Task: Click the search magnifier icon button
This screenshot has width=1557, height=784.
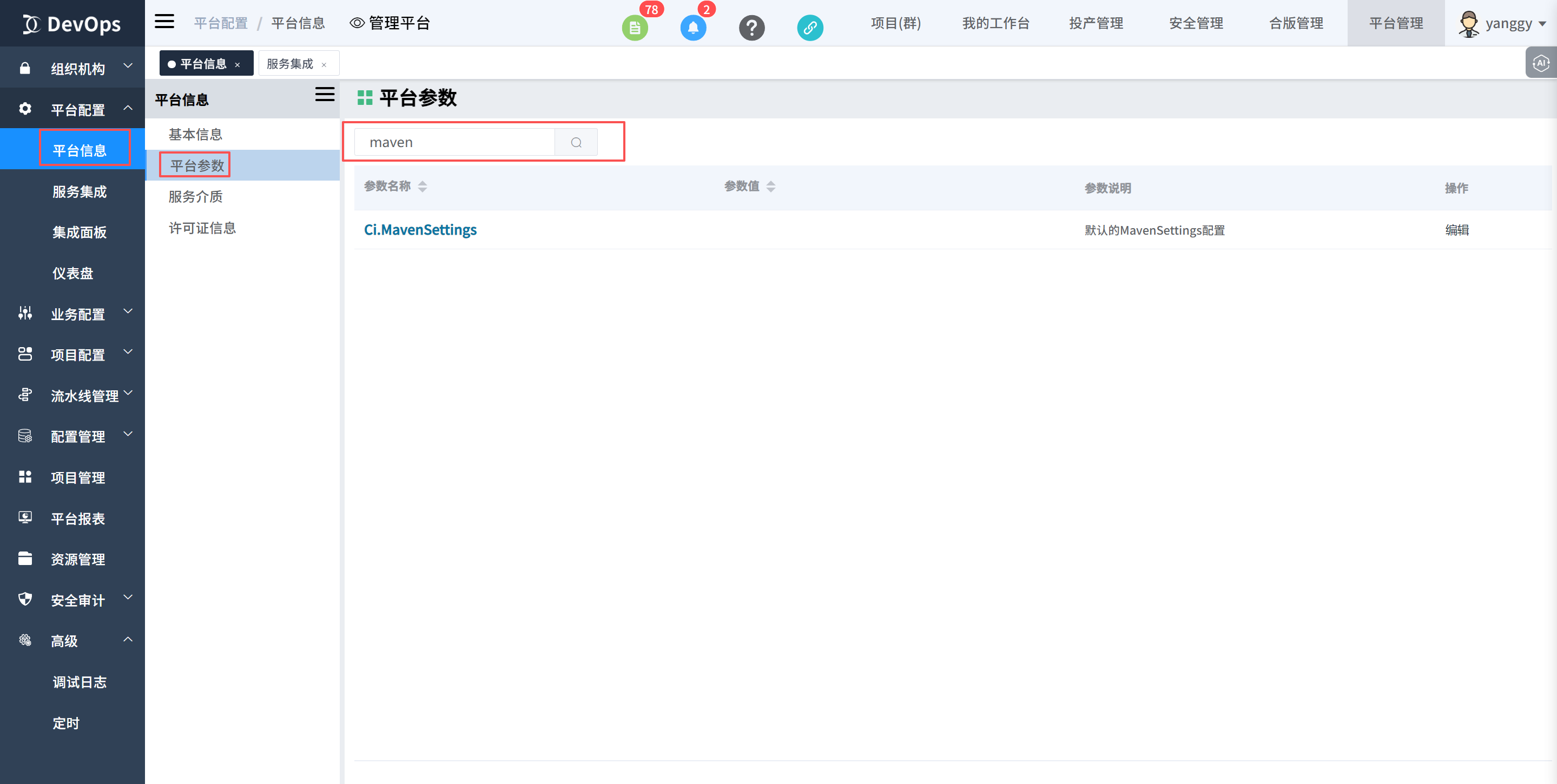Action: coord(576,143)
